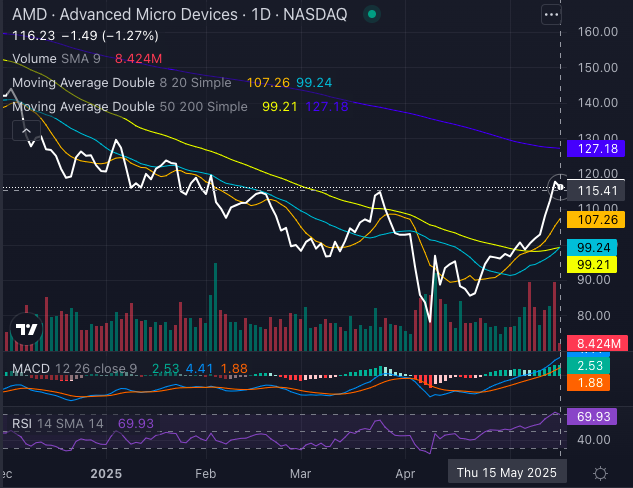Click the 99.21 yellow price axis label
This screenshot has width=633, height=488.
click(592, 264)
